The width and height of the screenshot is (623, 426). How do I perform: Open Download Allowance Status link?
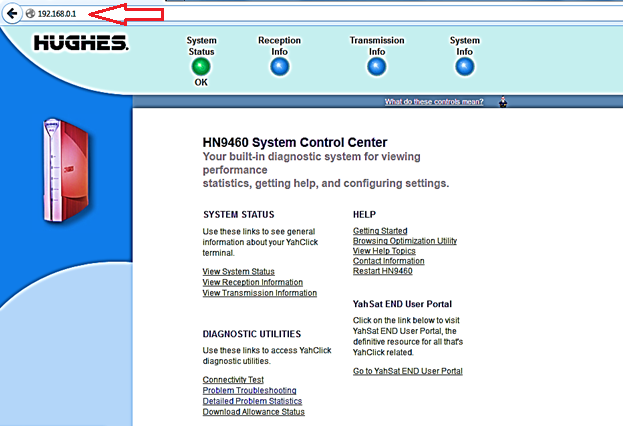click(253, 412)
